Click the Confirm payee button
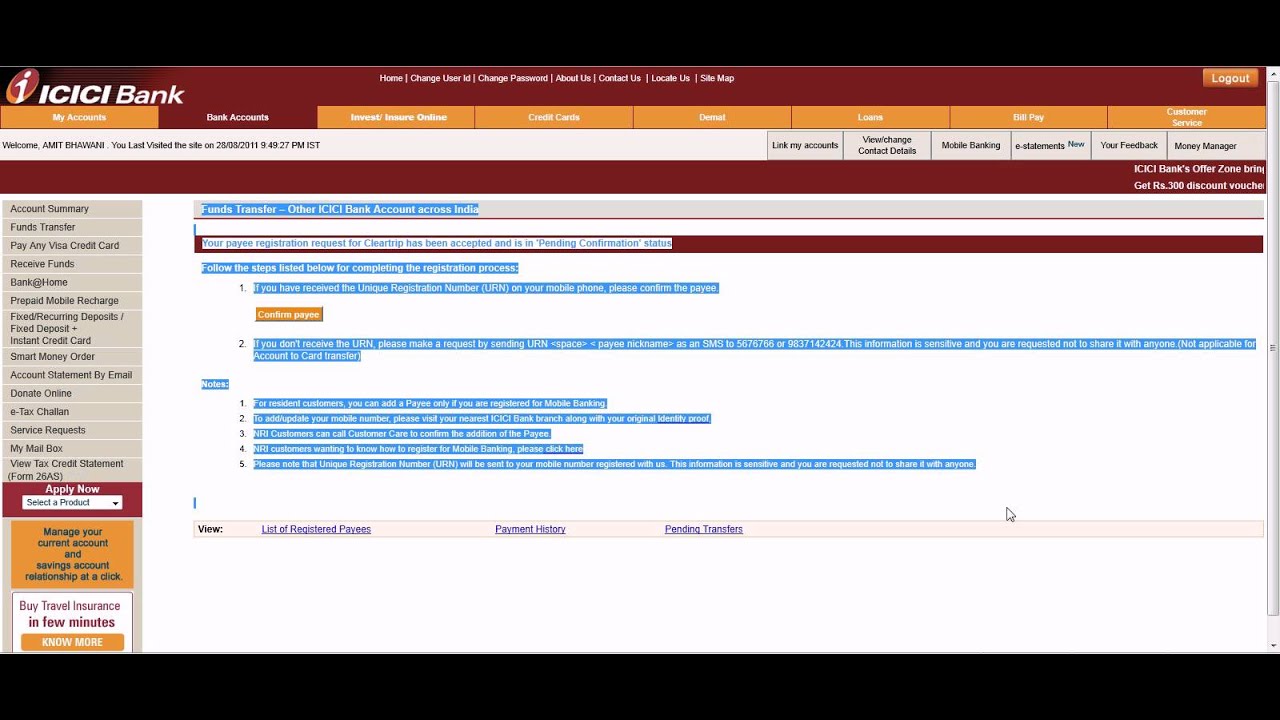 [x=288, y=314]
